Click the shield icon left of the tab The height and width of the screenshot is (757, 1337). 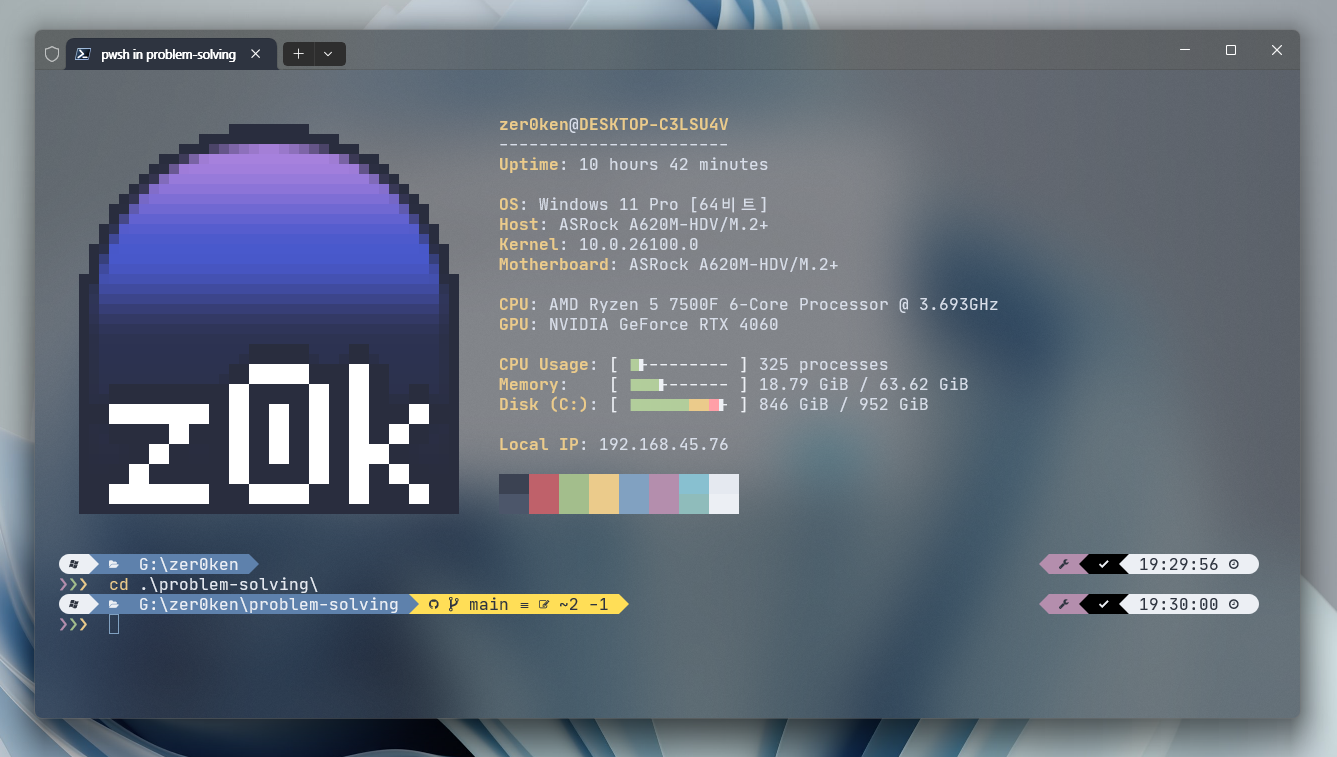(x=52, y=54)
